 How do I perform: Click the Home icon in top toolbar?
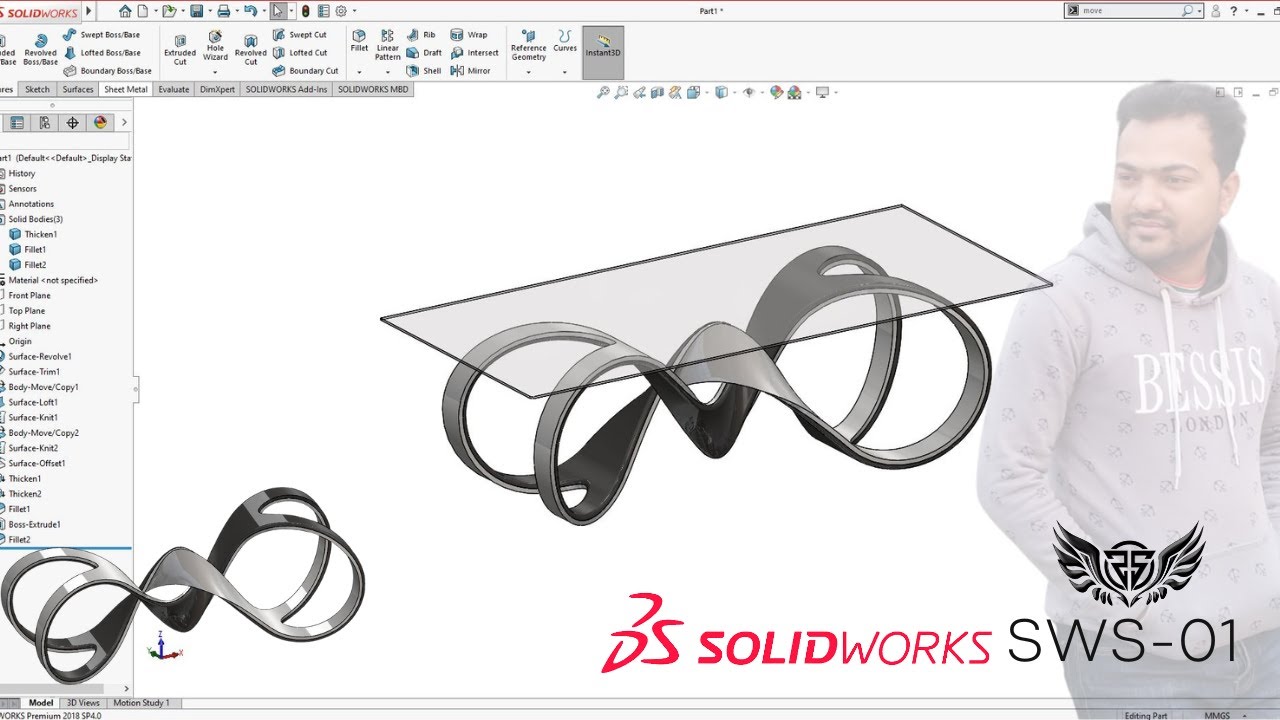pos(125,11)
